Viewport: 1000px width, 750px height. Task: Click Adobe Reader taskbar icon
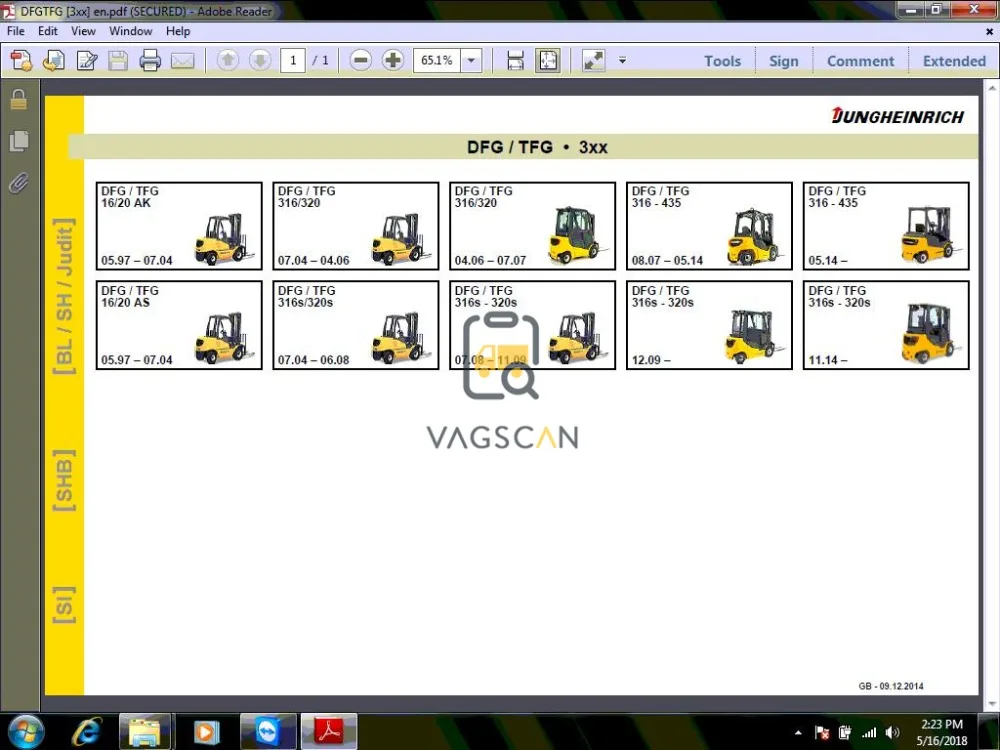click(x=329, y=732)
